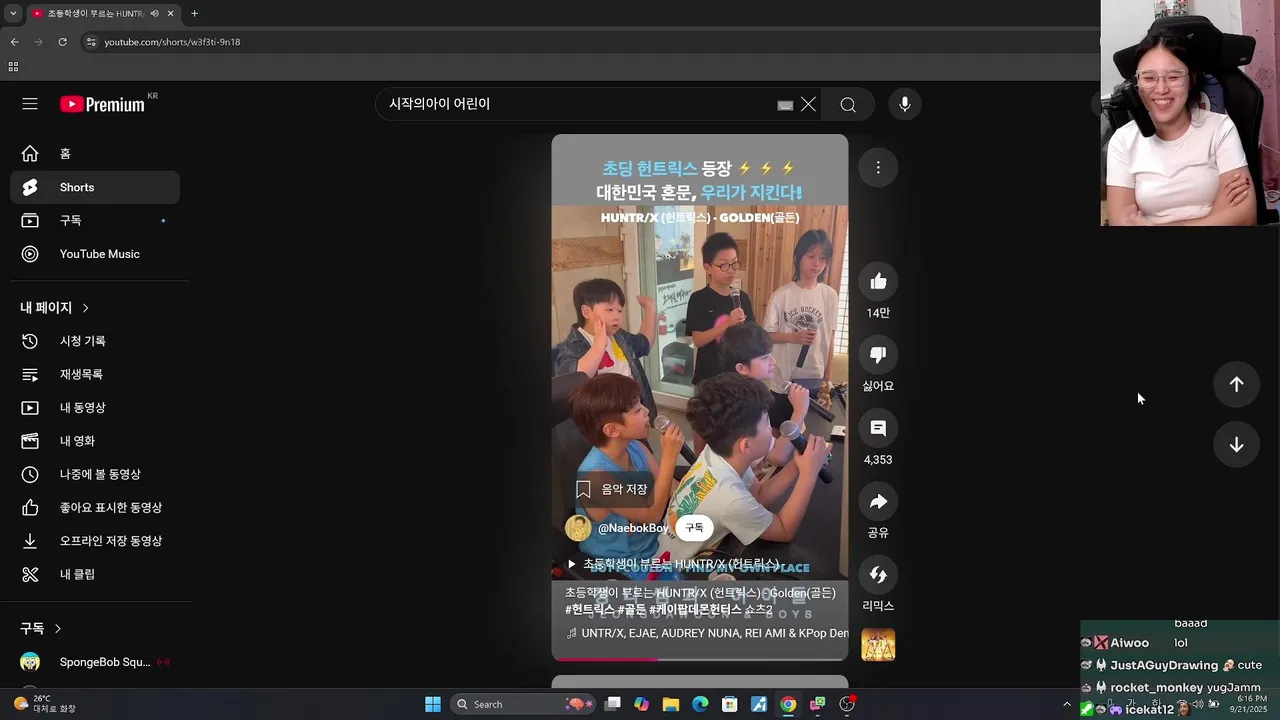This screenshot has height=720, width=1280.
Task: Open the linked video 초등학생이 부르는 HUNTR/X
Action: coord(673,564)
